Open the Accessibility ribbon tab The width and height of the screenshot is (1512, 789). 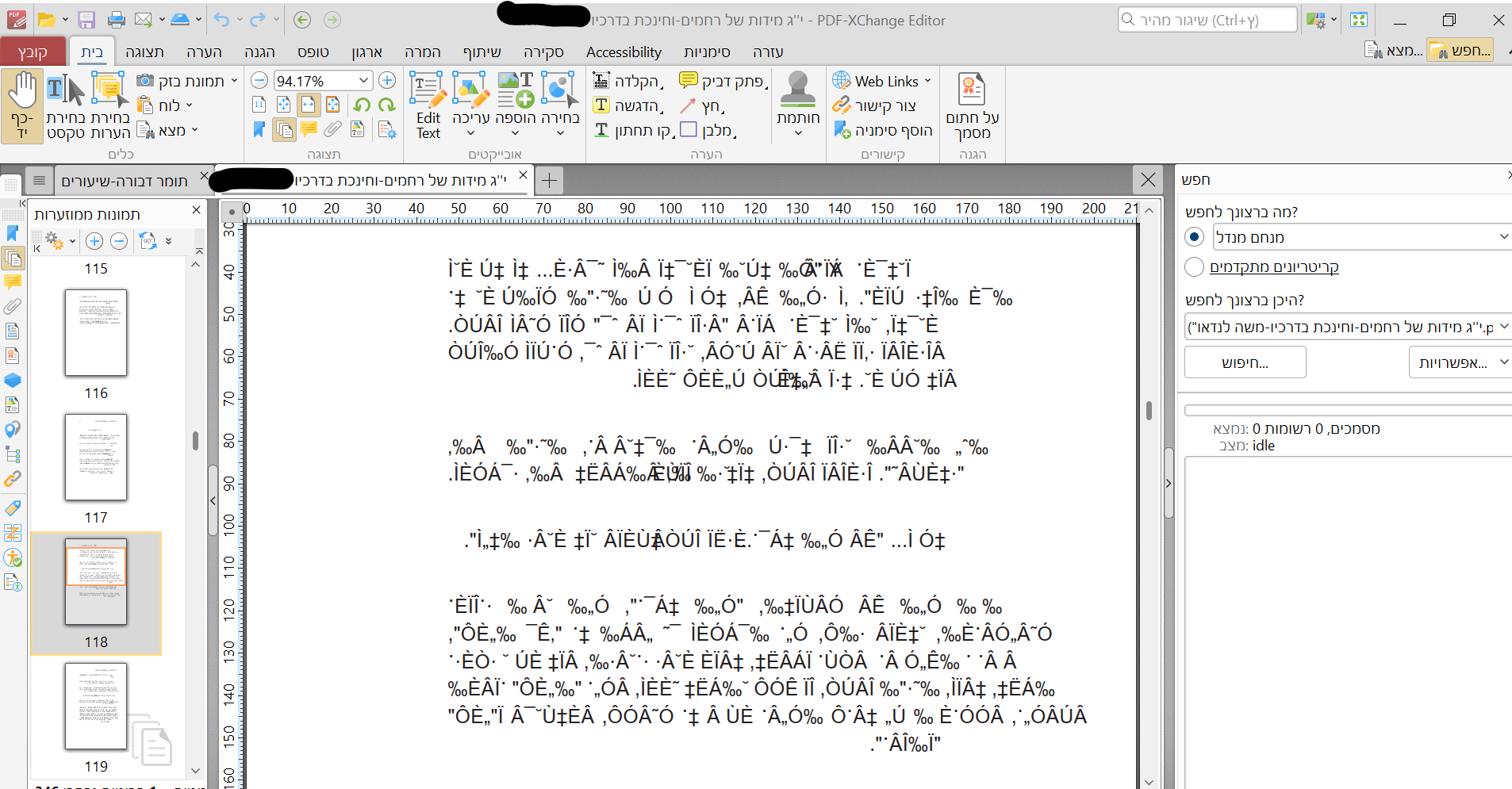pyautogui.click(x=624, y=52)
